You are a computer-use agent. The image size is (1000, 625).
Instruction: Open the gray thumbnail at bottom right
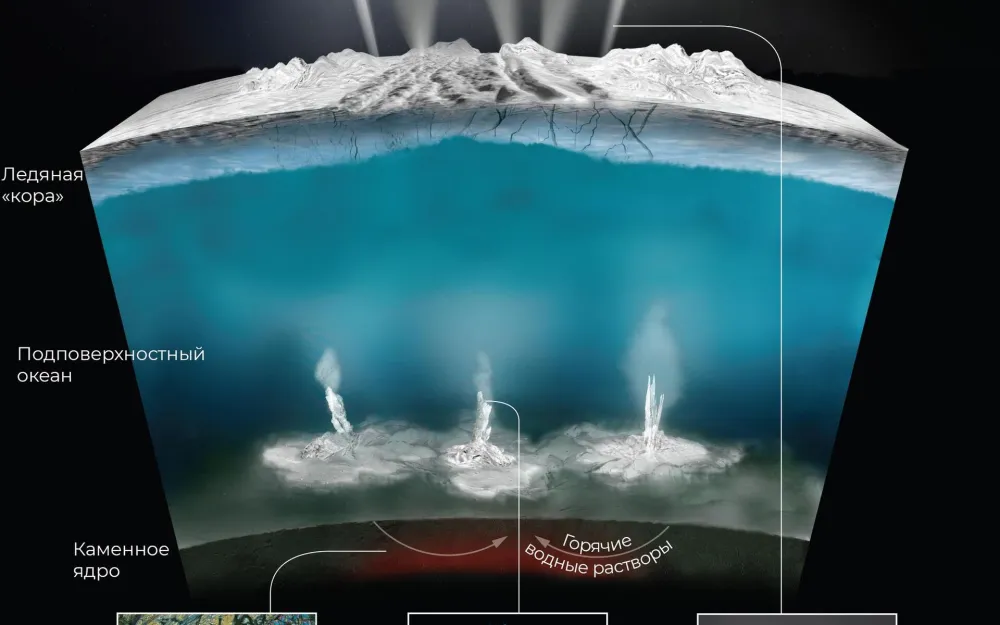pos(796,618)
